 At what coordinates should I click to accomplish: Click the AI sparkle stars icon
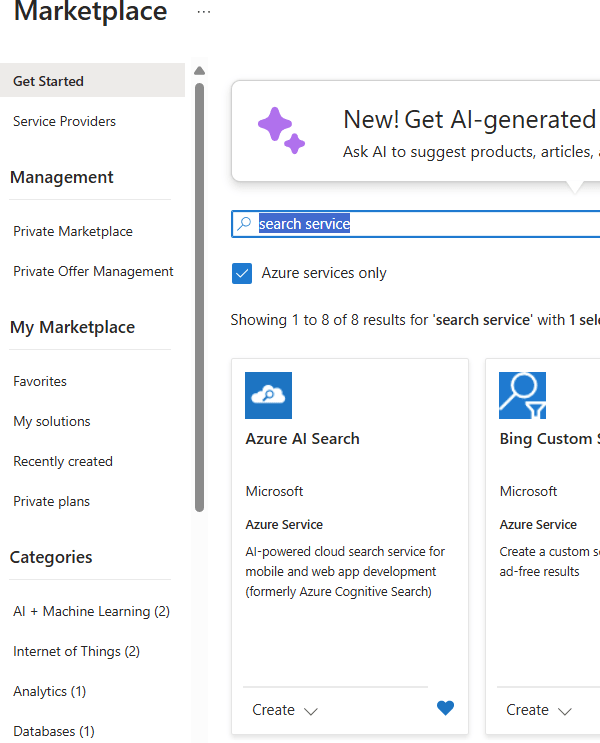281,131
